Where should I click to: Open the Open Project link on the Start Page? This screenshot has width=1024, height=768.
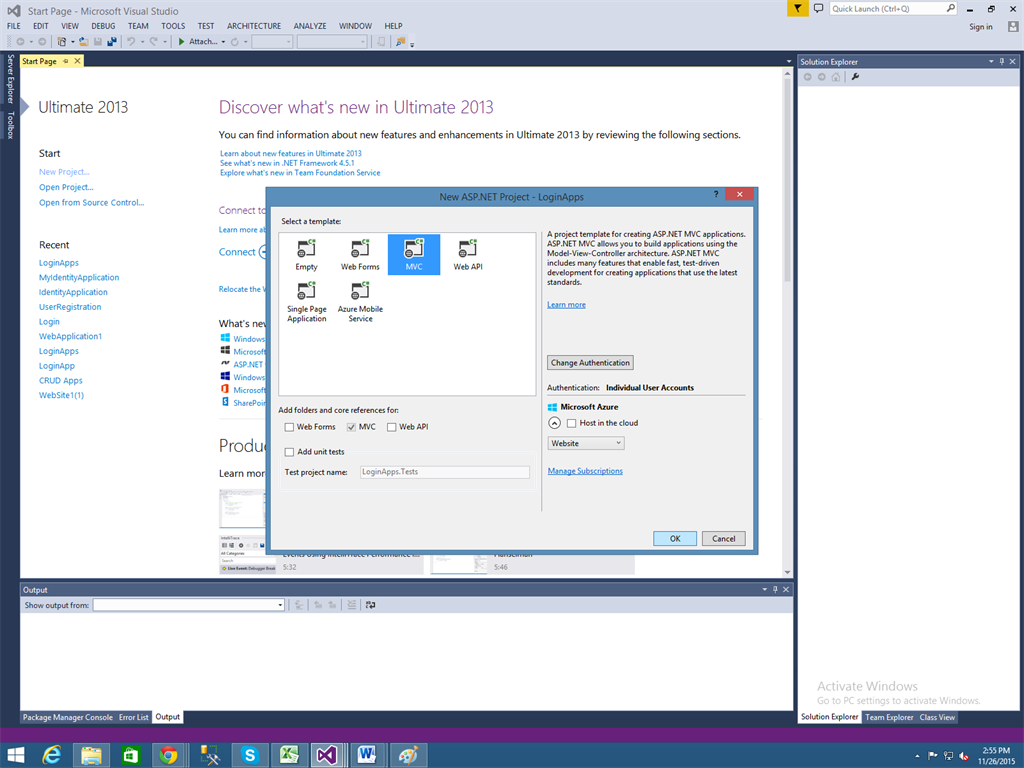click(x=66, y=187)
